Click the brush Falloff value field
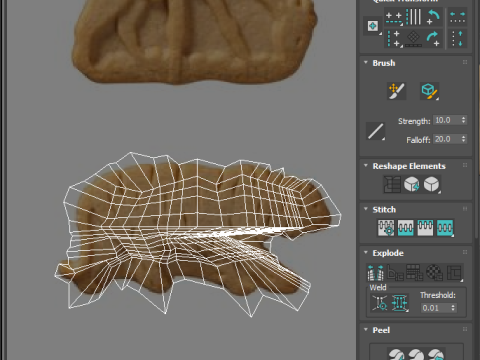This screenshot has height=360, width=480. 447,139
